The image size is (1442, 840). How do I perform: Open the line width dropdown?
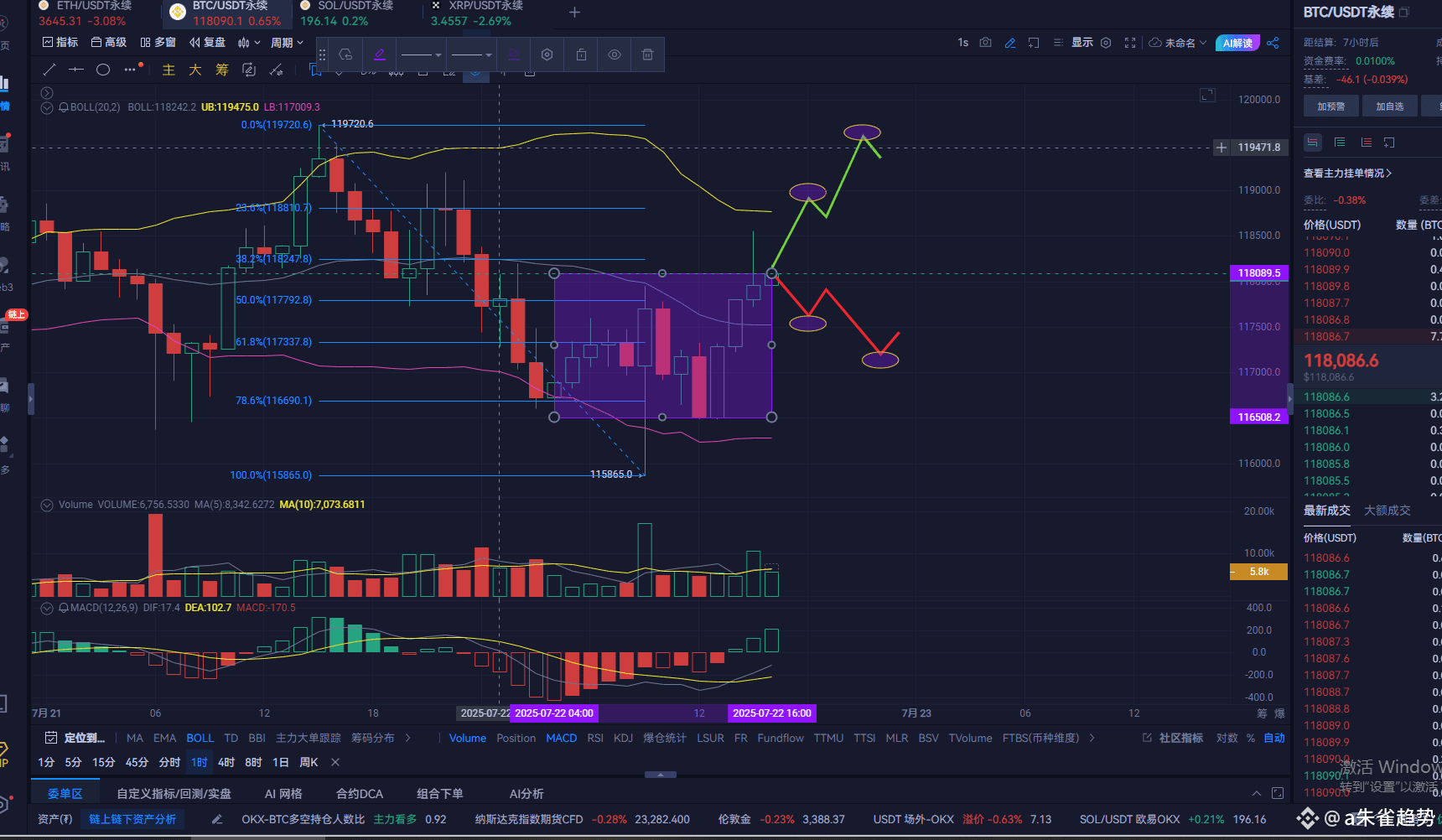[x=471, y=54]
